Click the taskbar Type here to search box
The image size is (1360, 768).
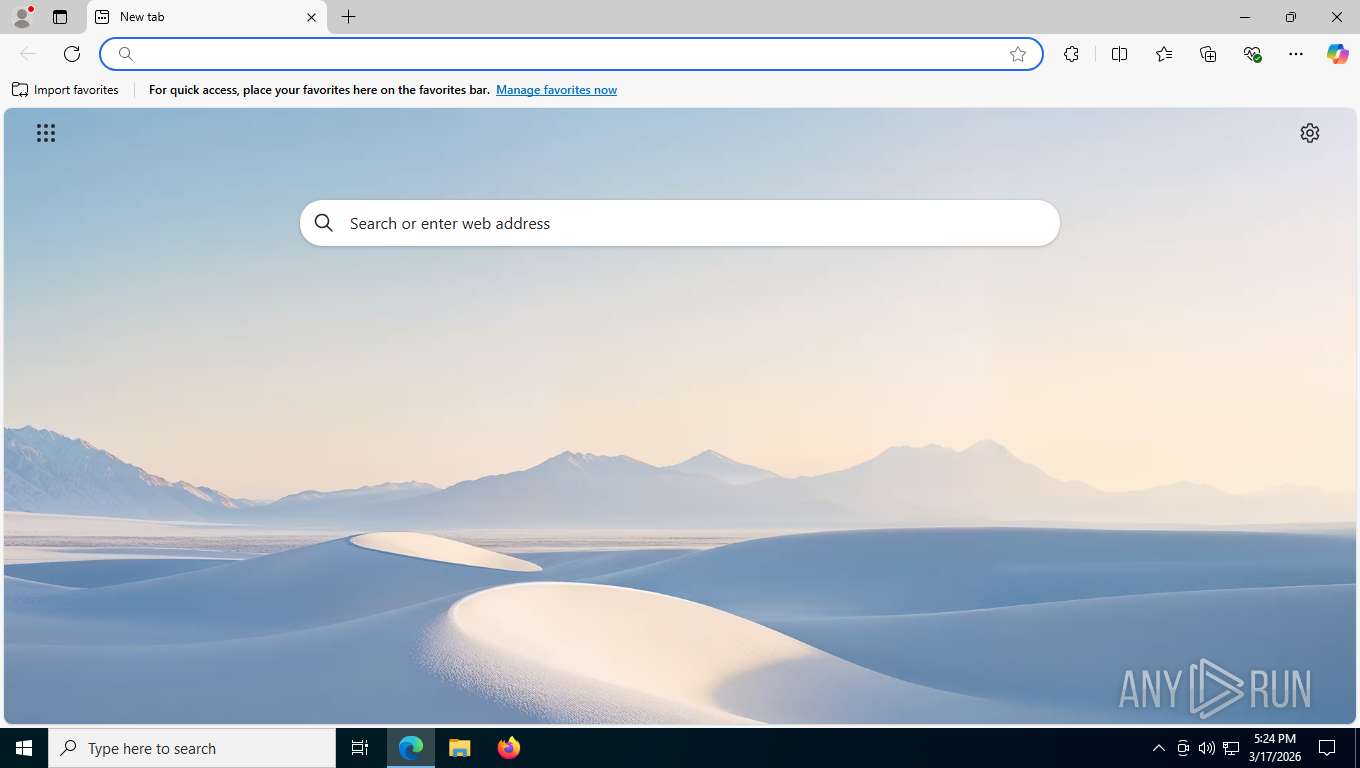(192, 748)
